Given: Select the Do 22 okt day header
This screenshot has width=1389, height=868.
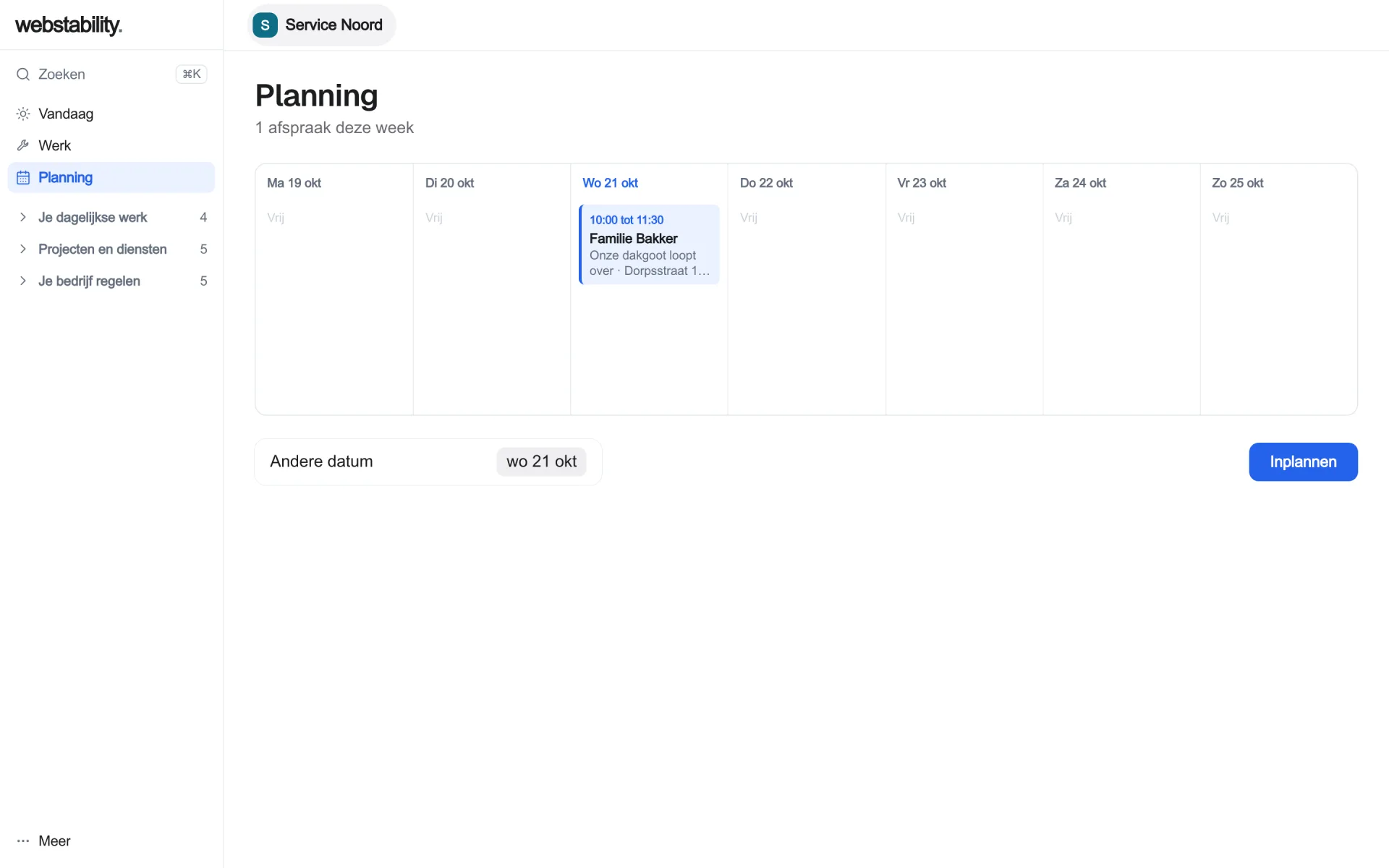Looking at the screenshot, I should click(766, 183).
